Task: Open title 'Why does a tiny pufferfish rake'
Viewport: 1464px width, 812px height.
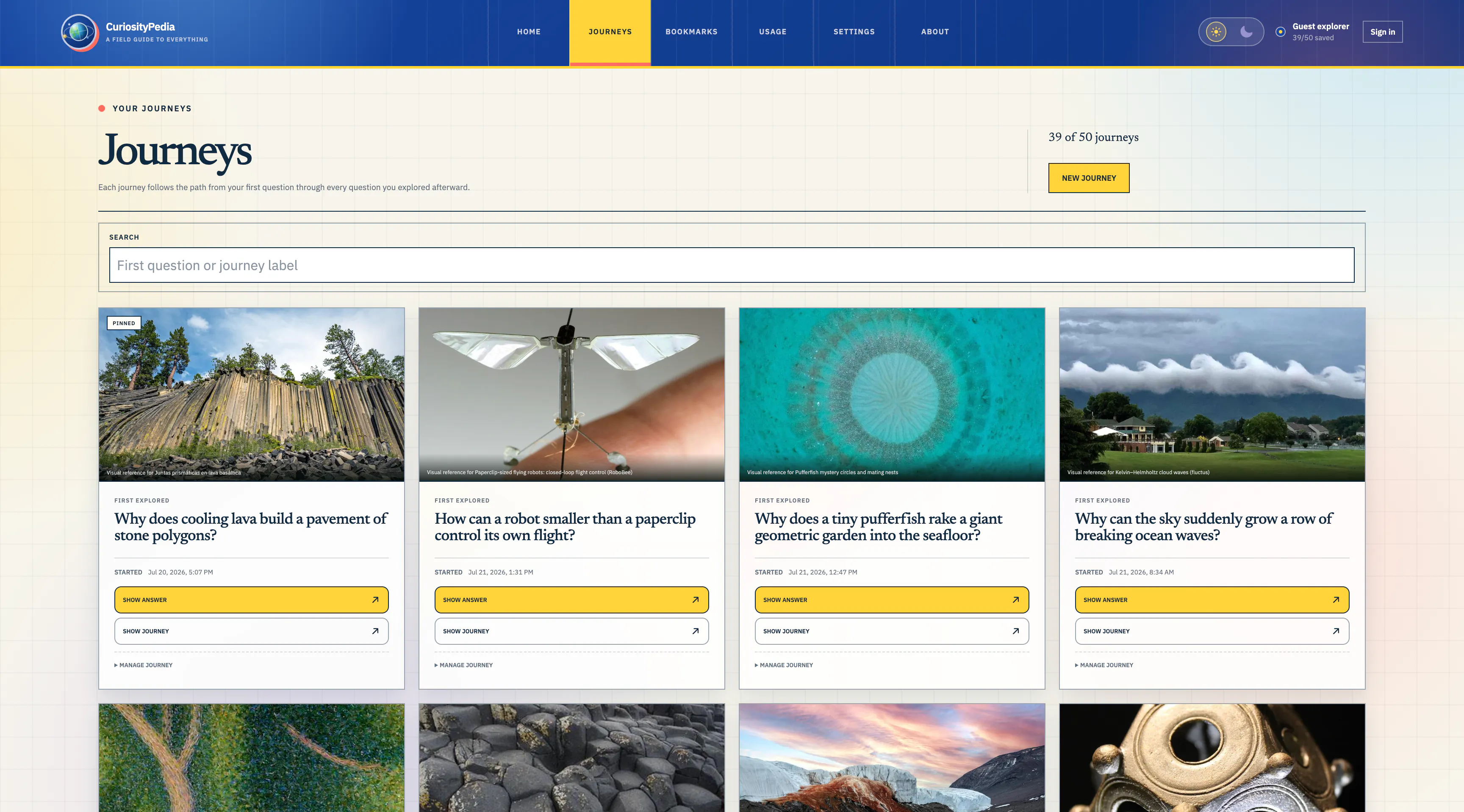Action: (879, 526)
